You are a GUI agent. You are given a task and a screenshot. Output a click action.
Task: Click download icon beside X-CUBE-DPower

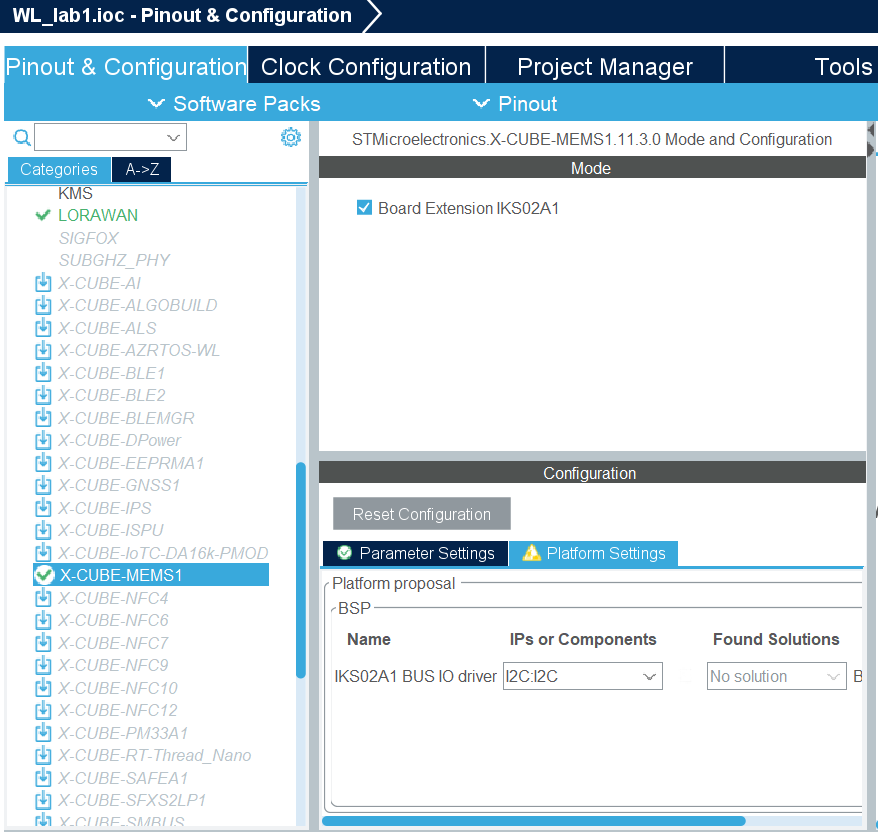pyautogui.click(x=43, y=440)
